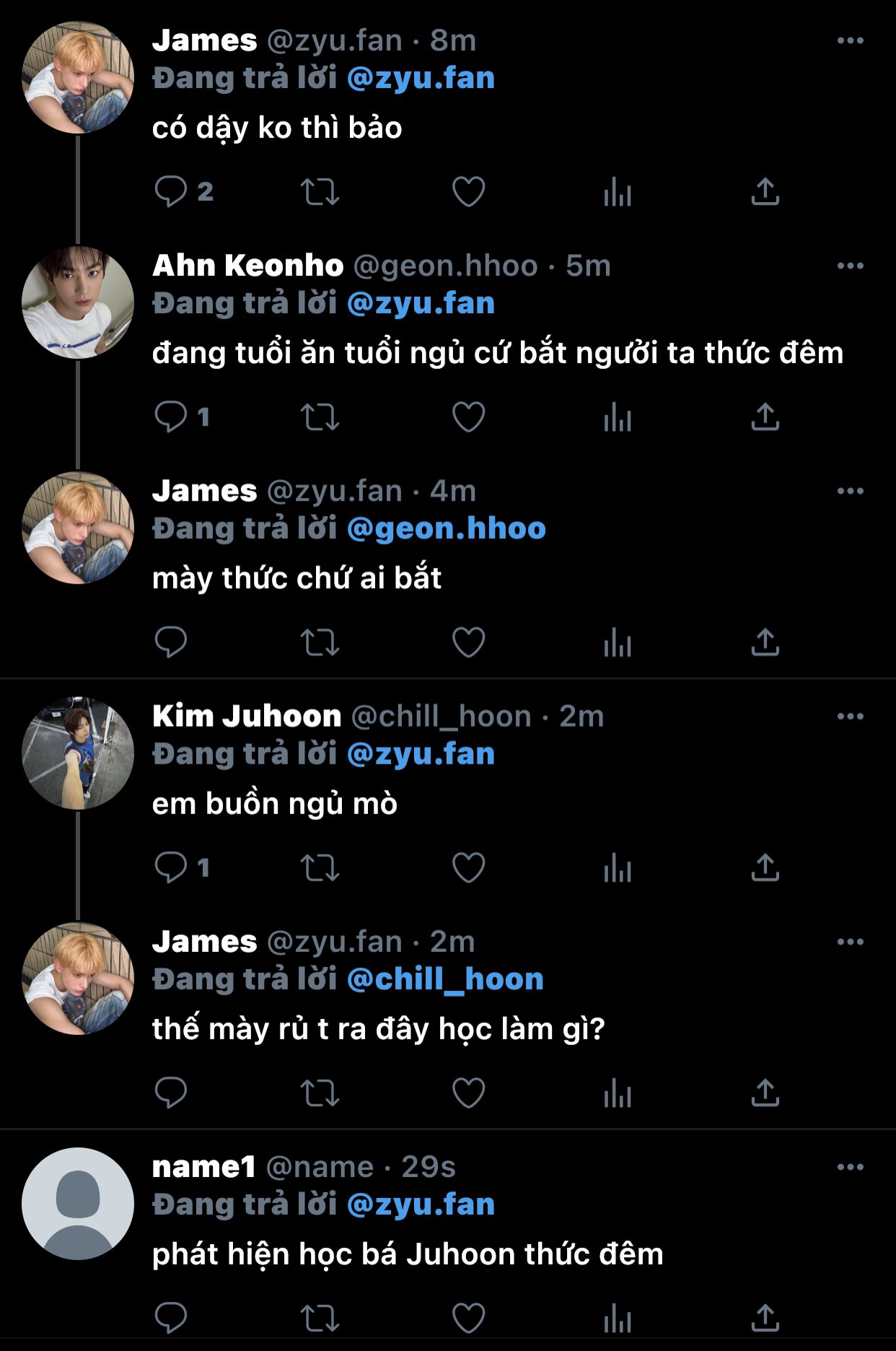Open Ahn Keonho's profile picture
The width and height of the screenshot is (896, 1351).
[x=78, y=302]
